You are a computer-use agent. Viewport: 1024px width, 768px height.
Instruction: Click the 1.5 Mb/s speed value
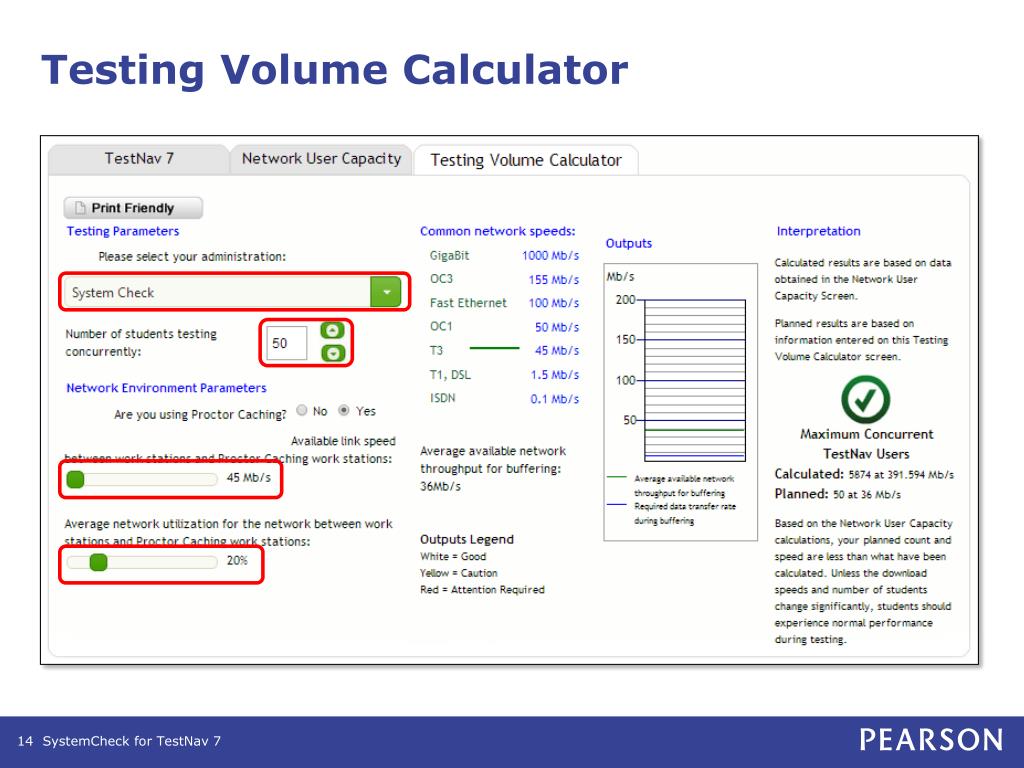coord(555,375)
